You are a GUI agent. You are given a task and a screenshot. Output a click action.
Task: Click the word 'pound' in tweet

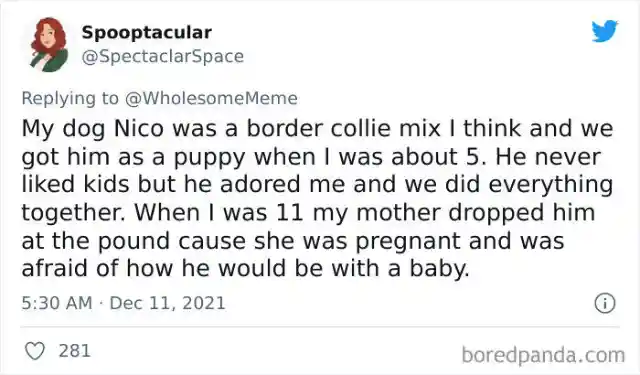coord(133,241)
